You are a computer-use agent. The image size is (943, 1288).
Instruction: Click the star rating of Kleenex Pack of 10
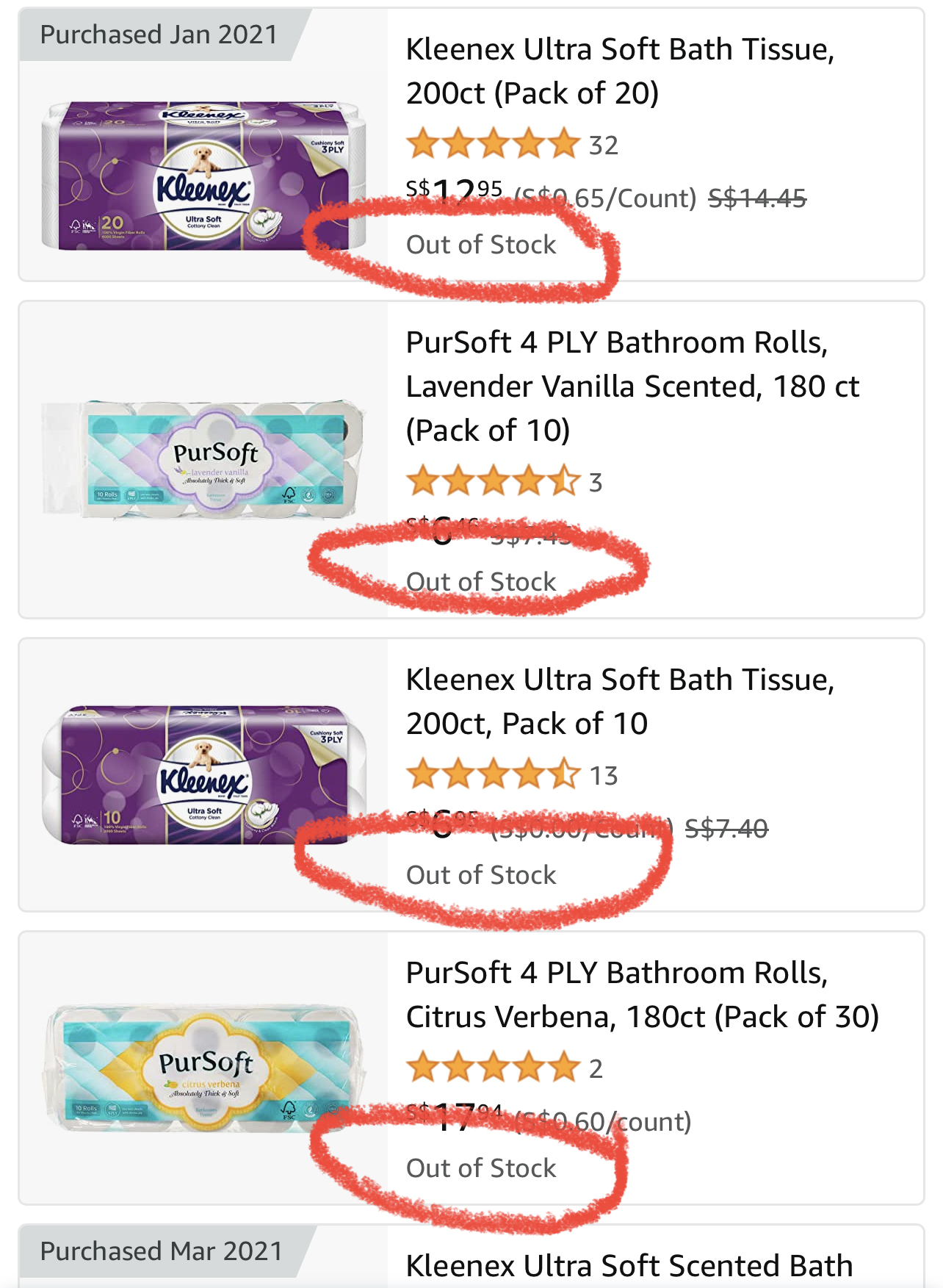[493, 774]
